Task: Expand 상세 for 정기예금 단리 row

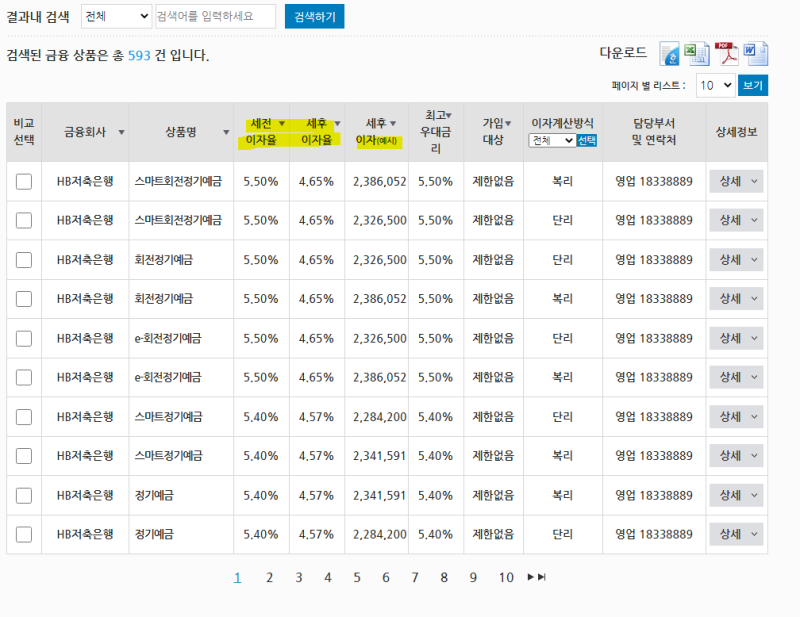Action: click(x=736, y=534)
